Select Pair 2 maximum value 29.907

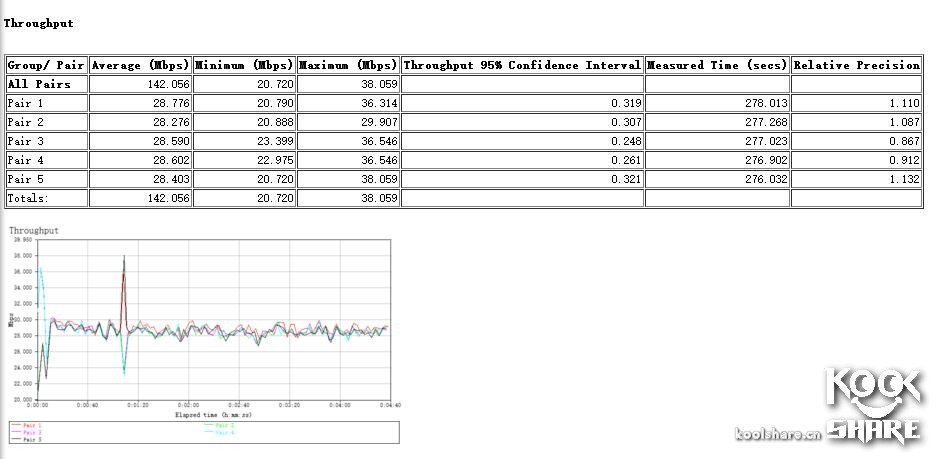click(379, 123)
